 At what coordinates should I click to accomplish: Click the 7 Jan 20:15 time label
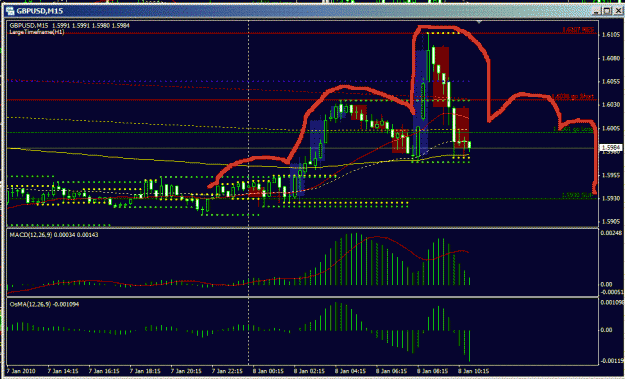(186, 371)
